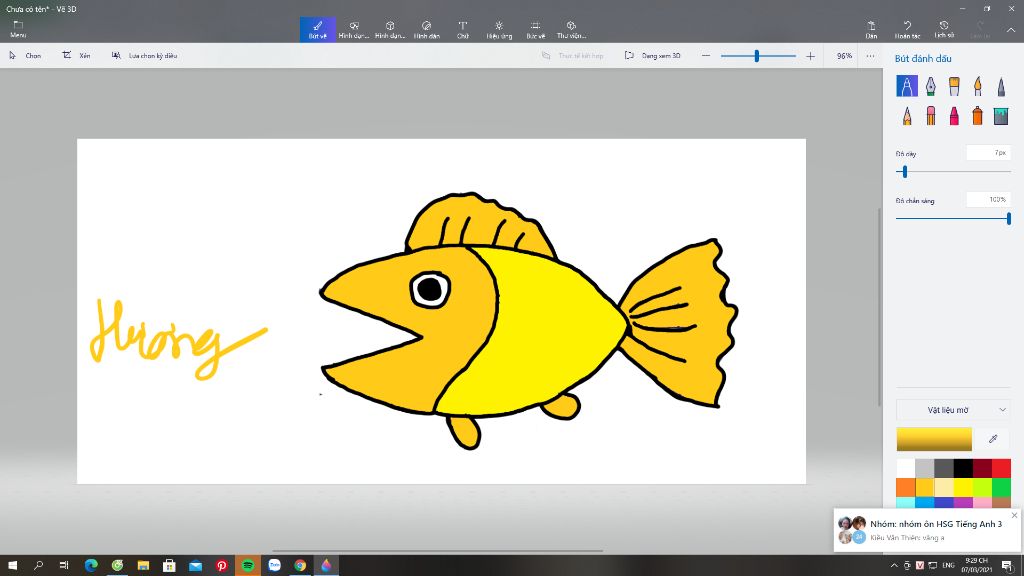Choose the dark red color swatch

coord(982,468)
